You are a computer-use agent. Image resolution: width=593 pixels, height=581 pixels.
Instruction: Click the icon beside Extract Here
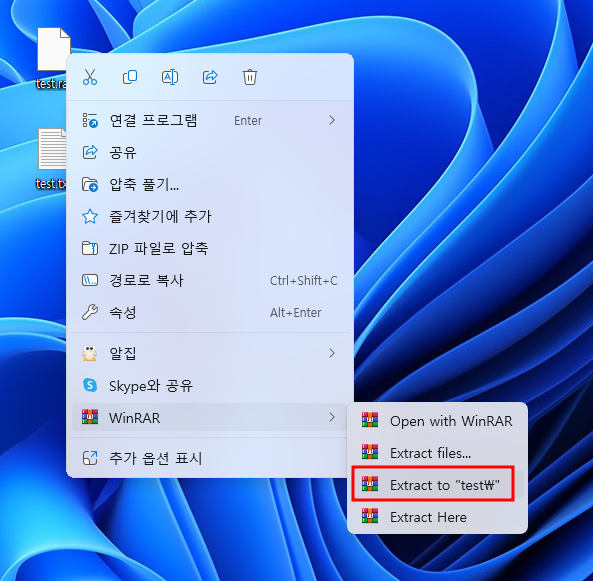(x=370, y=516)
